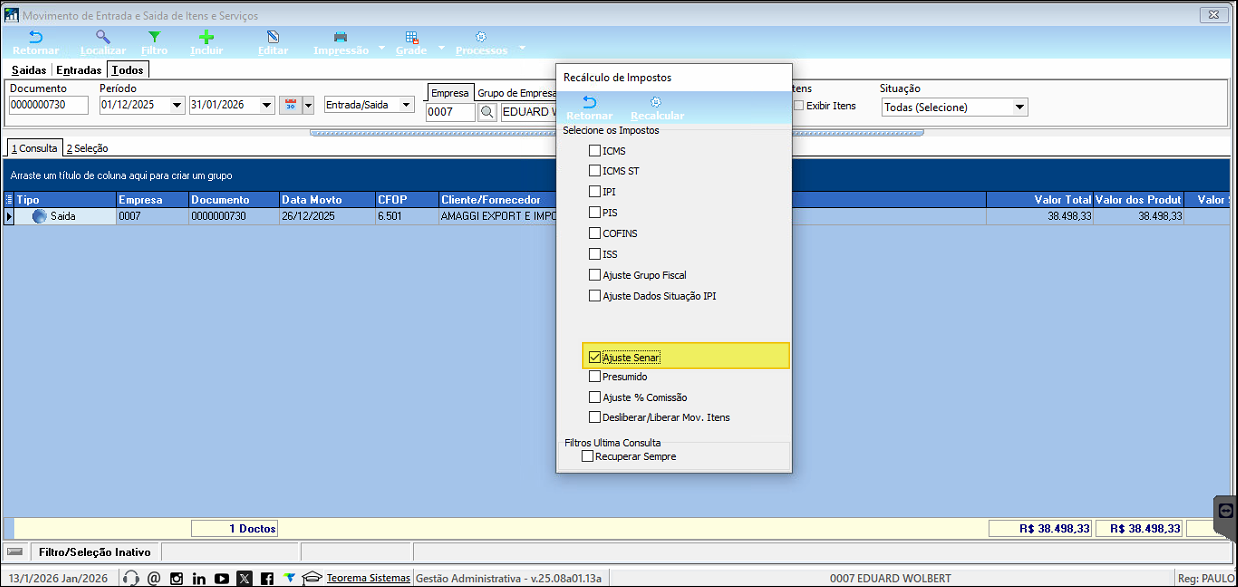Switch to the 2 Seleção tab
Screen dimensions: 1238x587
coord(87,148)
